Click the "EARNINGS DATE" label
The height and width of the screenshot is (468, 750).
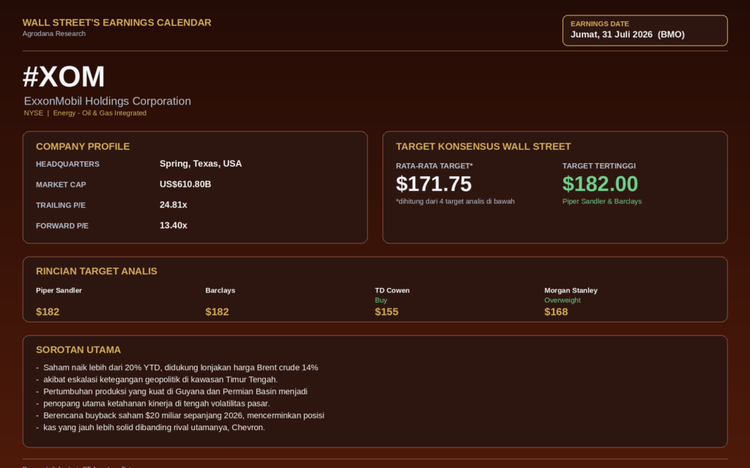(x=599, y=23)
